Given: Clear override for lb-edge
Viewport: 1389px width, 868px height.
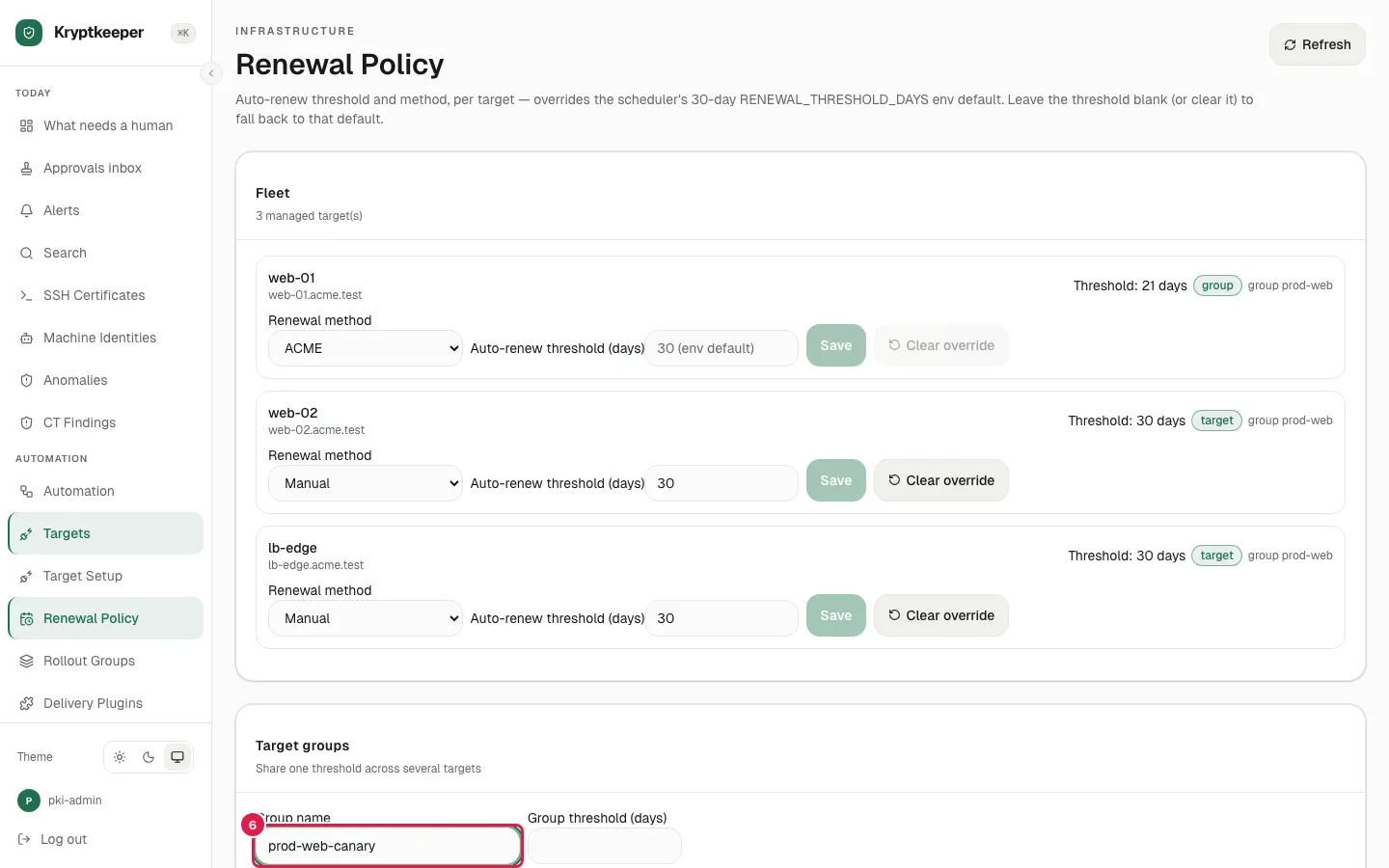Looking at the screenshot, I should coord(941,615).
